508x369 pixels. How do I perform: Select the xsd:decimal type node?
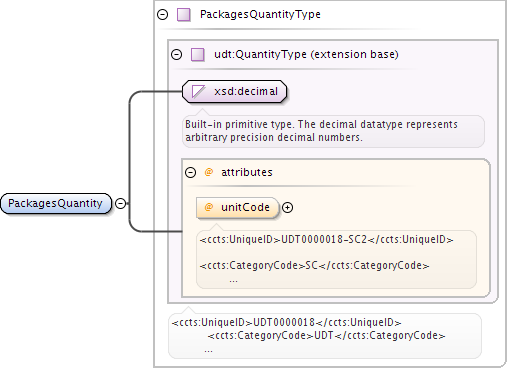coord(235,91)
